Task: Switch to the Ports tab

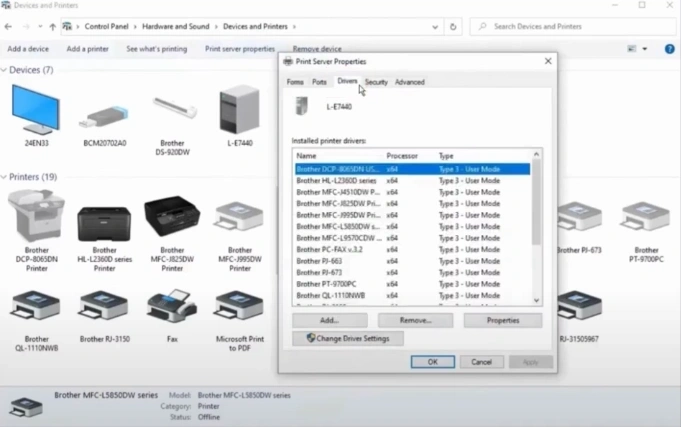Action: 319,82
